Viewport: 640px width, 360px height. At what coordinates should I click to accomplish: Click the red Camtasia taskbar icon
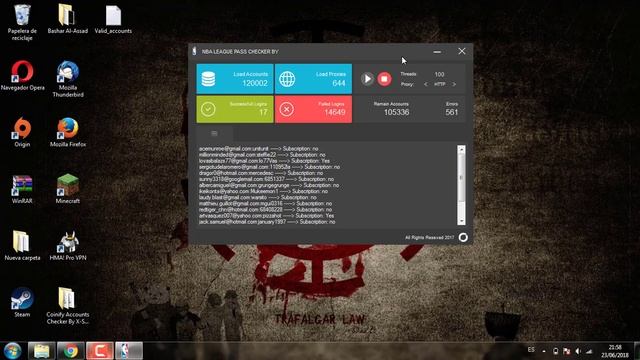pos(100,351)
